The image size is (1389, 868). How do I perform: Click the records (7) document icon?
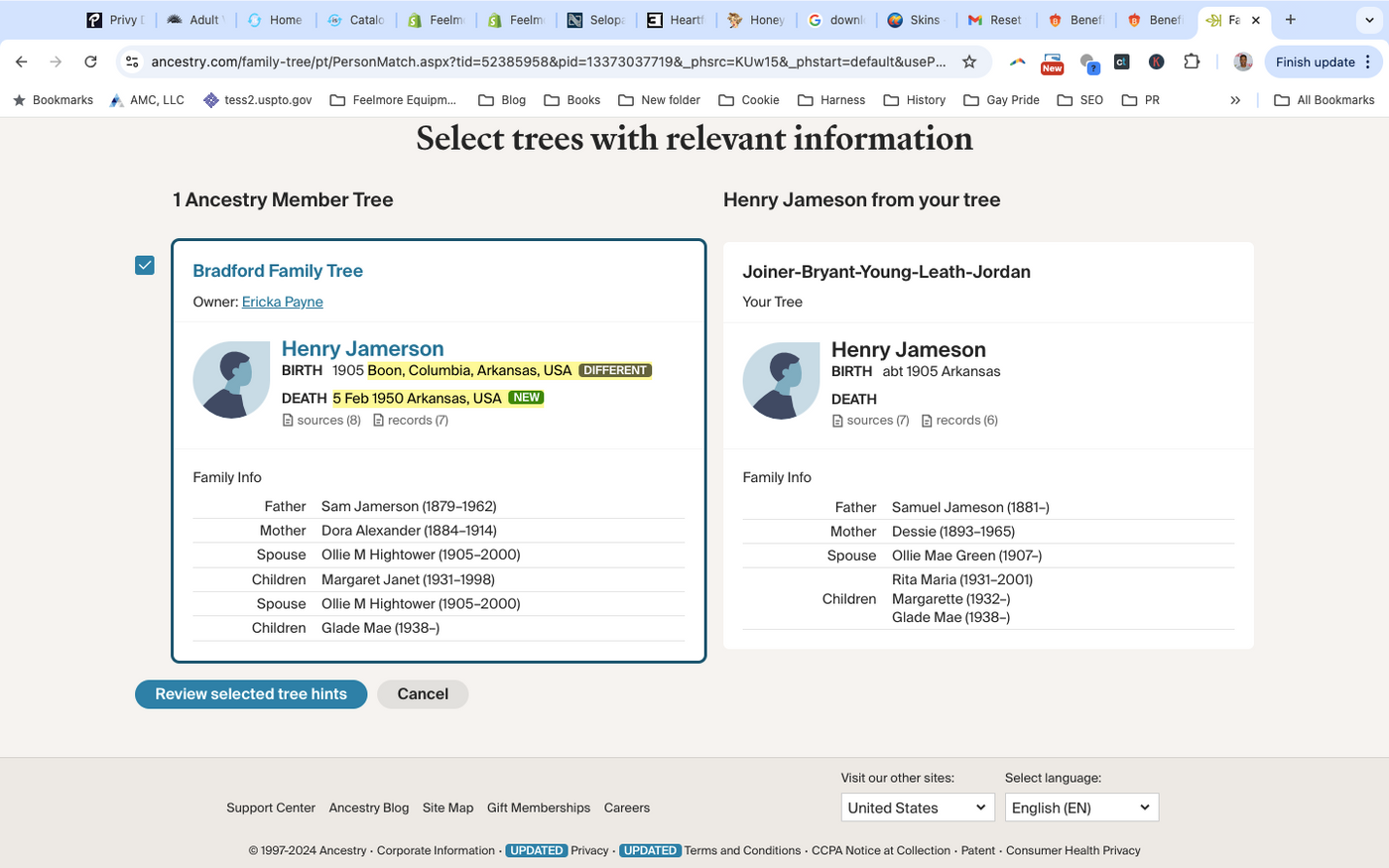coord(378,421)
